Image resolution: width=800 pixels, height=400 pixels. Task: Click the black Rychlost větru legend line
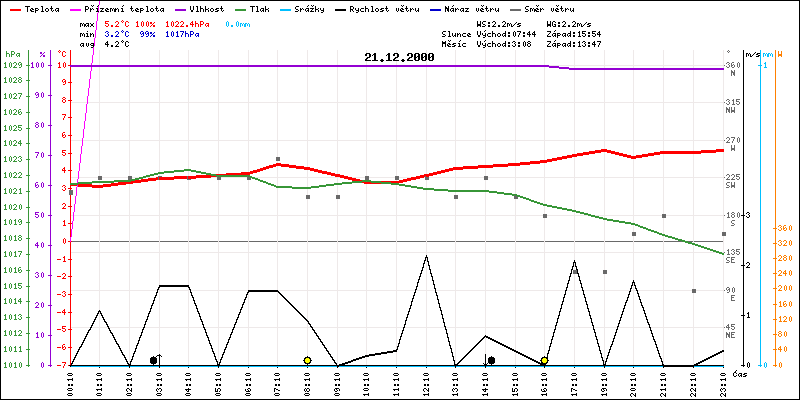click(340, 8)
